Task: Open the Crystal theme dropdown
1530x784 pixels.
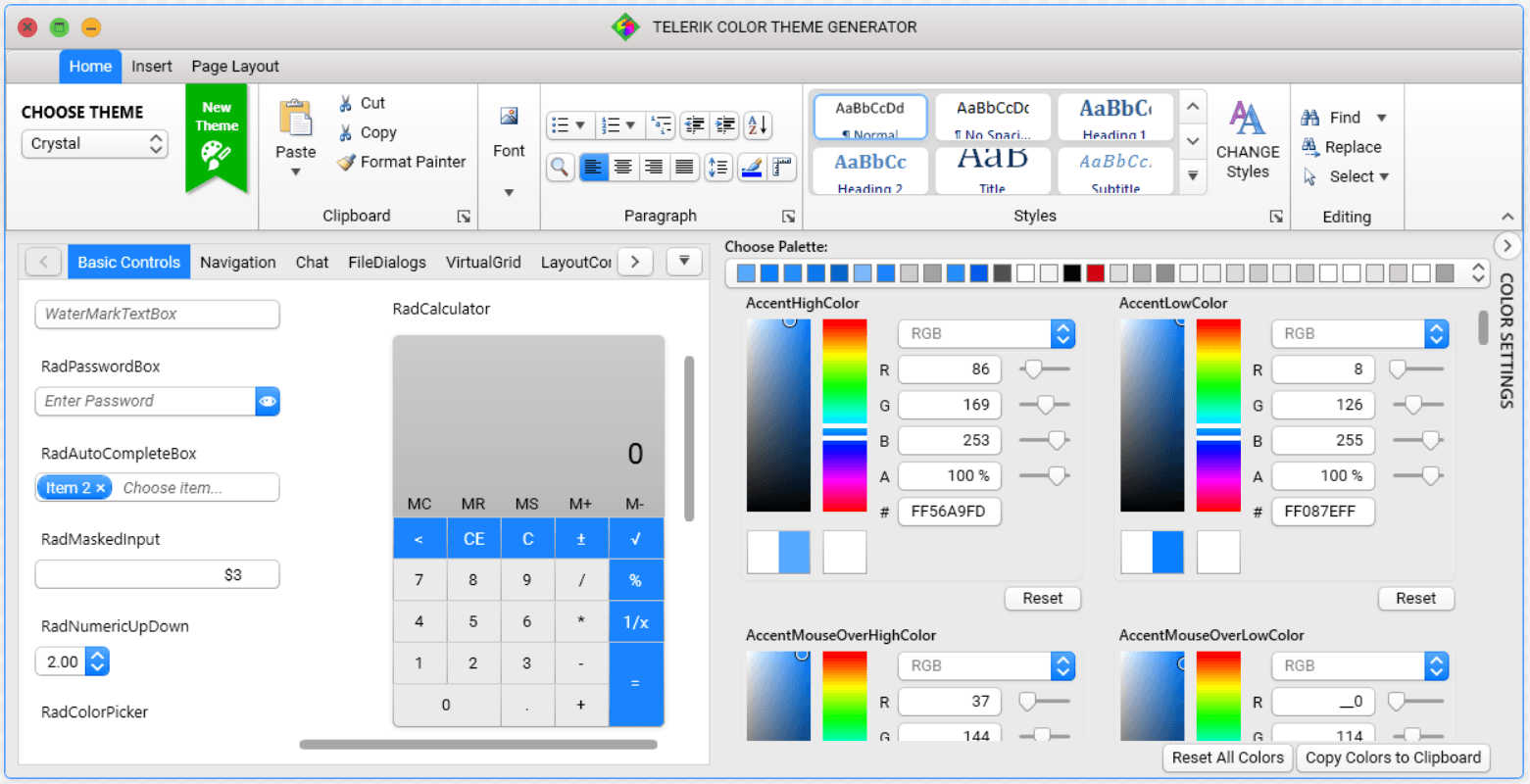Action: 95,144
